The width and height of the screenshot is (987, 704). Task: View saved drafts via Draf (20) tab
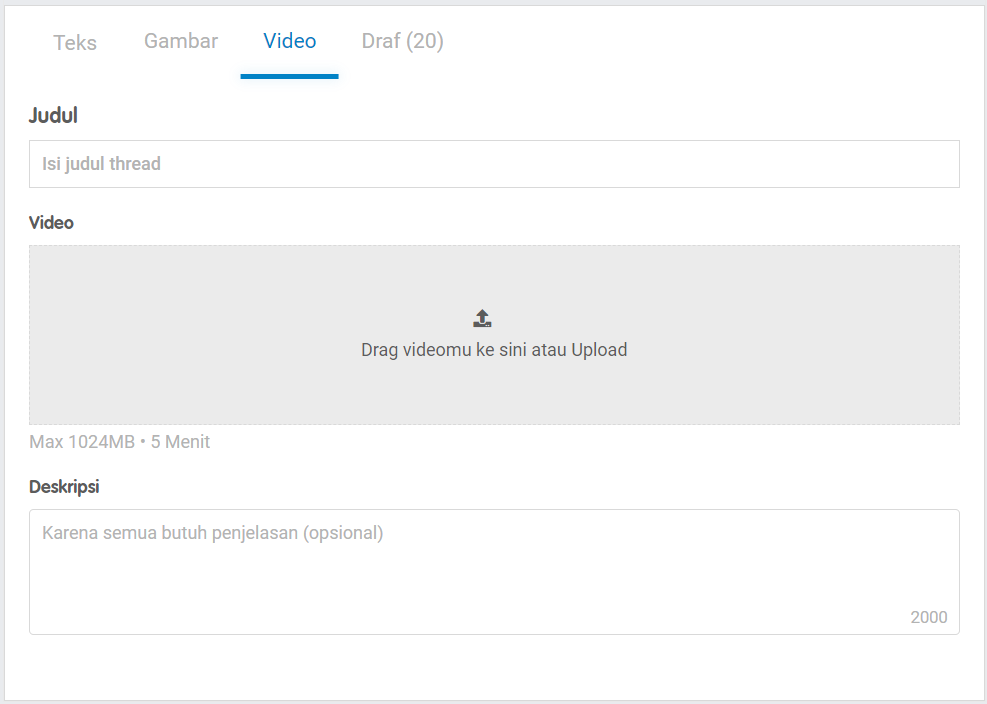(402, 41)
